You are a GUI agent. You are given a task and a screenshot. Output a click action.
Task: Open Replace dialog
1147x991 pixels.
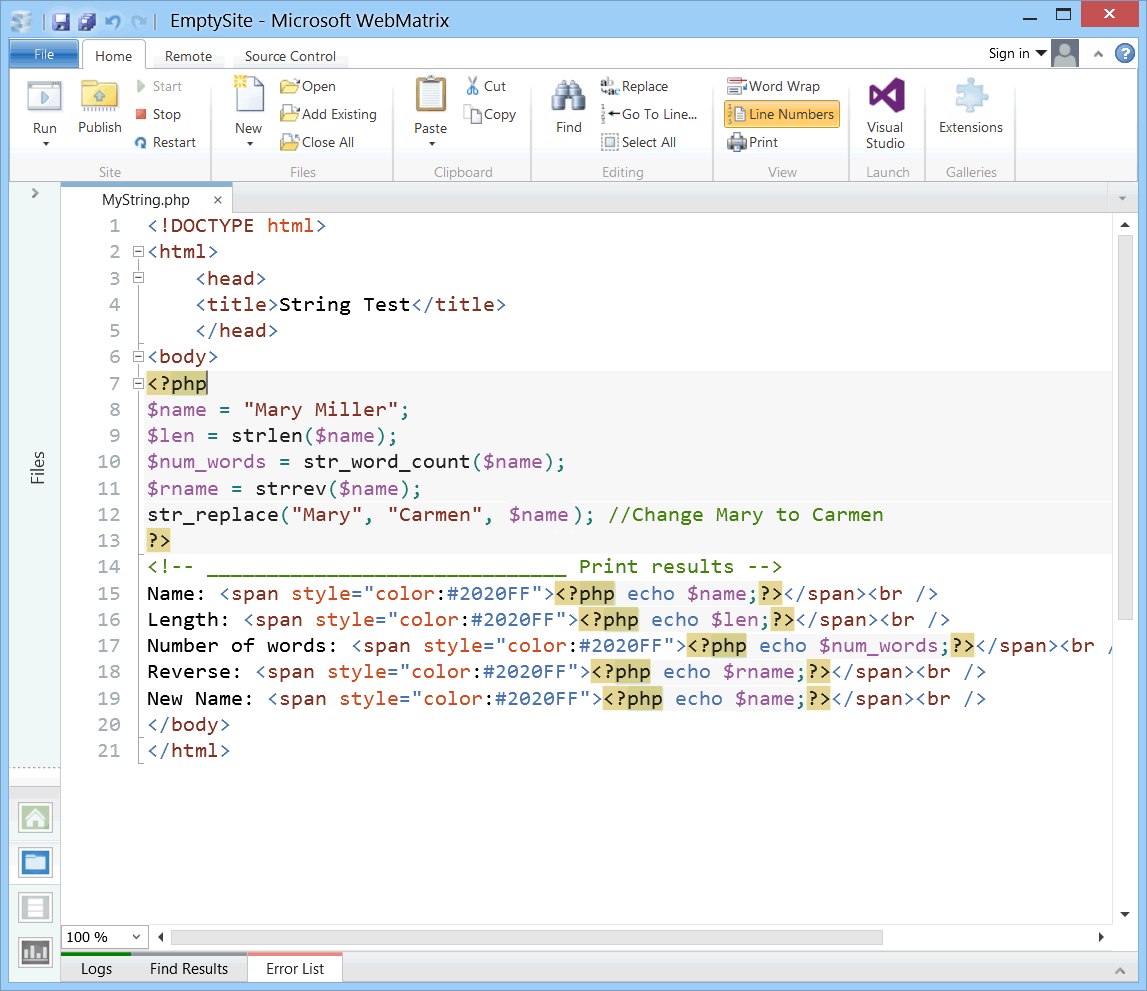coord(634,86)
